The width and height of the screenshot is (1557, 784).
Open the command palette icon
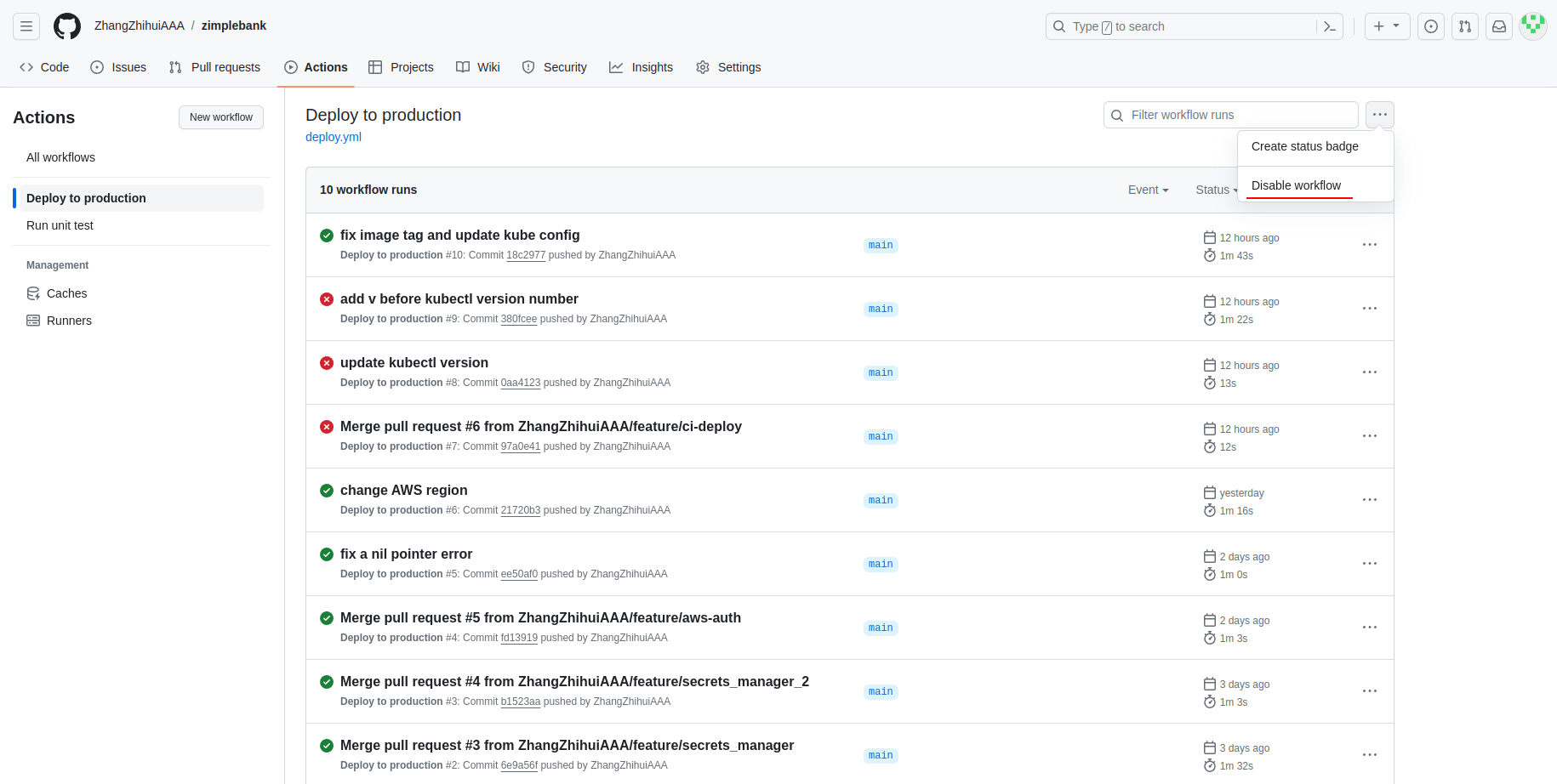(1330, 26)
